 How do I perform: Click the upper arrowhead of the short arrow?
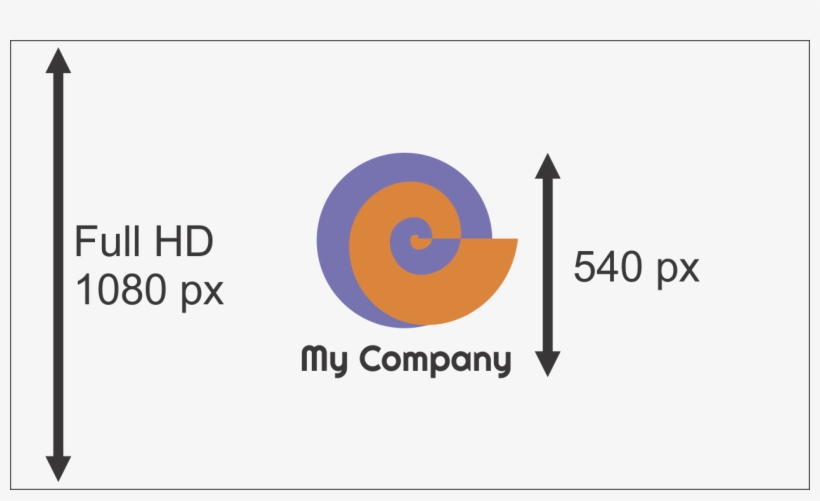pyautogui.click(x=547, y=166)
